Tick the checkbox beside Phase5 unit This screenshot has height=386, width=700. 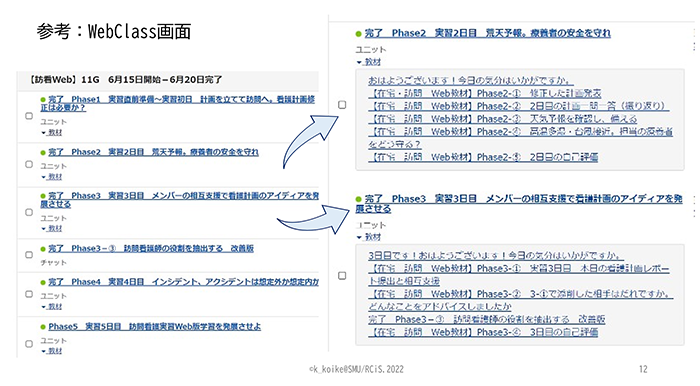point(29,344)
